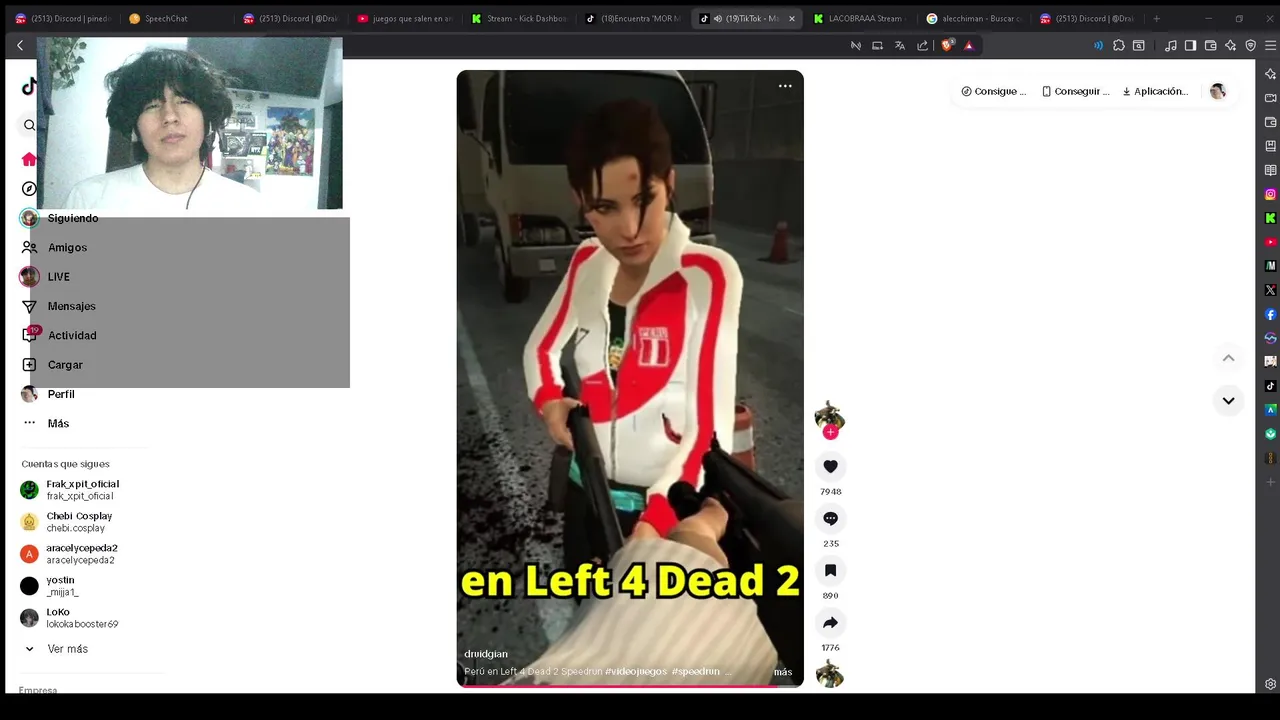Click the browser back arrow

[x=20, y=45]
